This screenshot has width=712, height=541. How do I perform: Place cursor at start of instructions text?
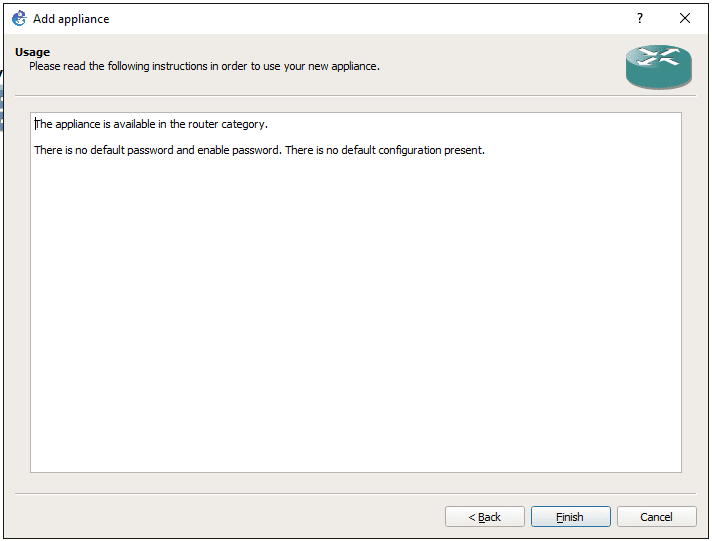[x=35, y=124]
